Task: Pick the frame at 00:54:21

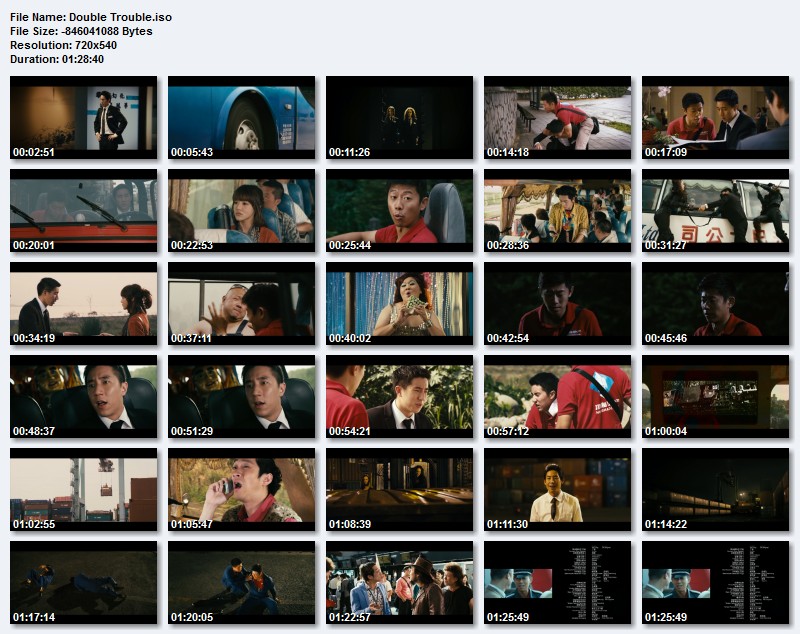Action: tap(399, 397)
